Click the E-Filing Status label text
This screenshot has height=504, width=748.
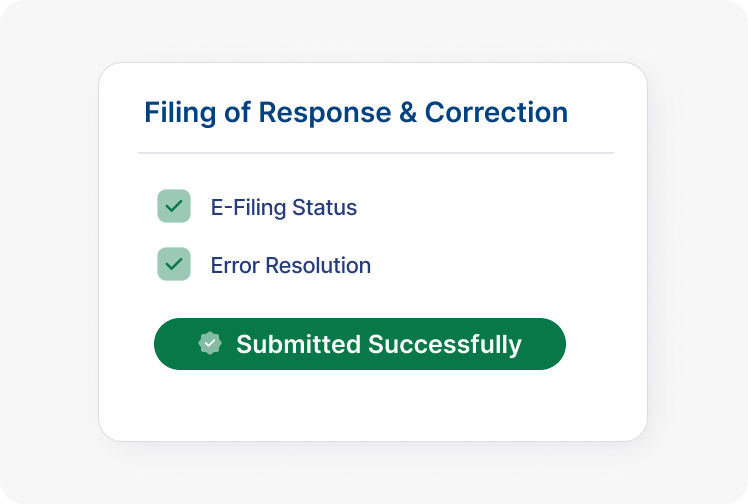click(x=283, y=208)
